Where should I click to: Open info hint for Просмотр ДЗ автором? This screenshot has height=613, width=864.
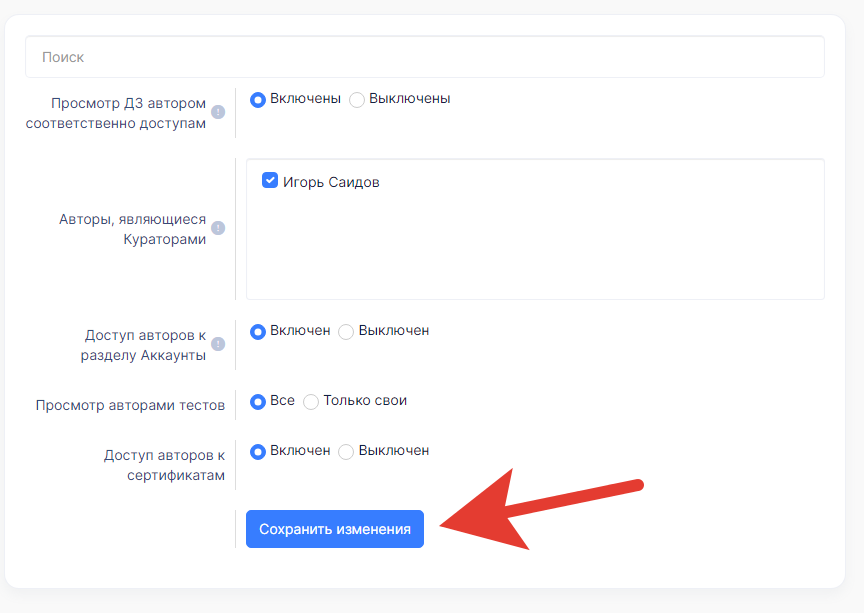218,112
